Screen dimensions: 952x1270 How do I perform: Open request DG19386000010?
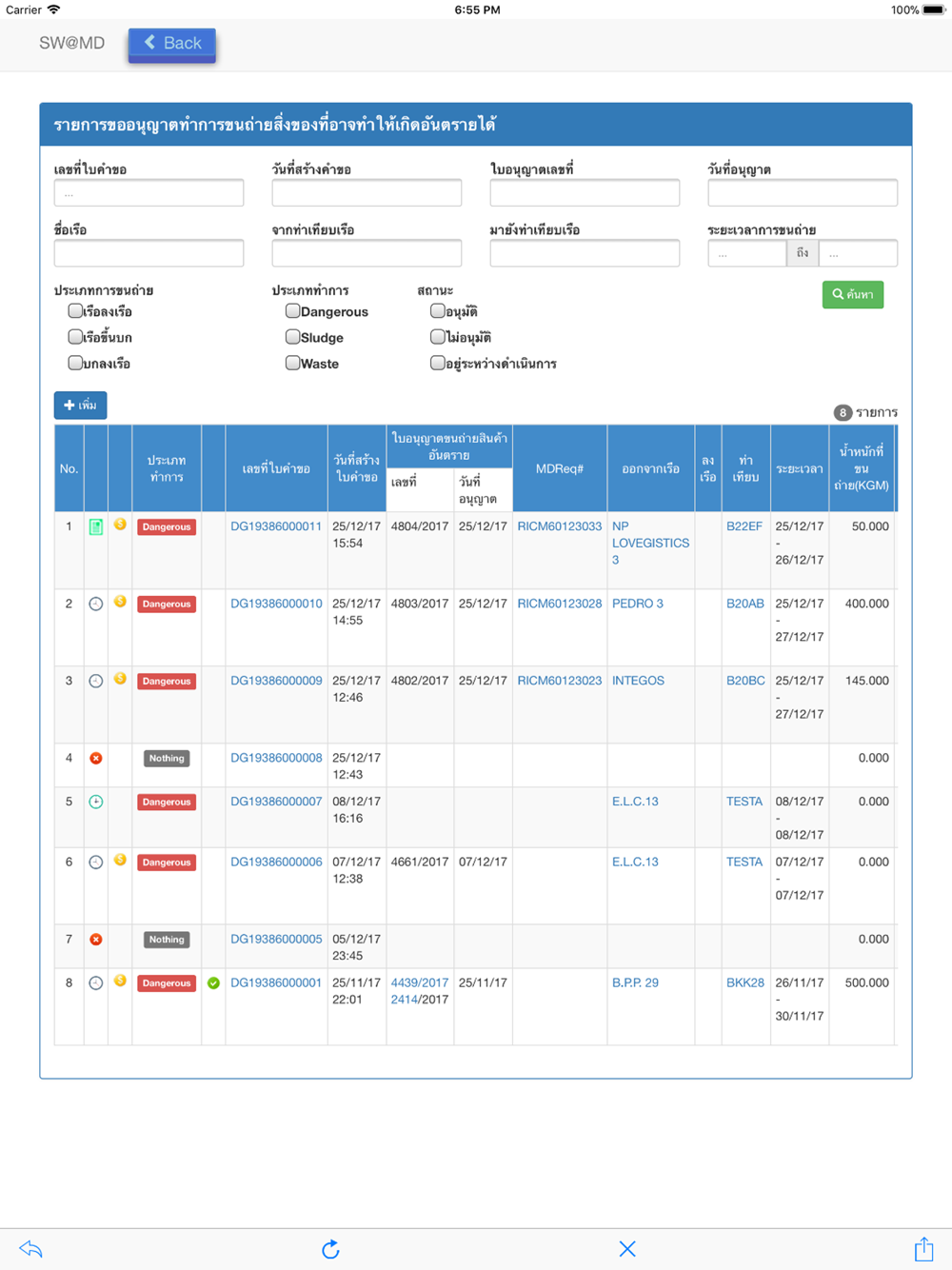pyautogui.click(x=276, y=604)
